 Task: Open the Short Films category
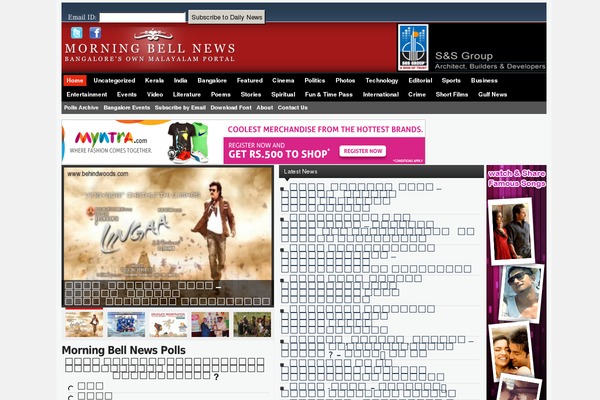[x=452, y=95]
